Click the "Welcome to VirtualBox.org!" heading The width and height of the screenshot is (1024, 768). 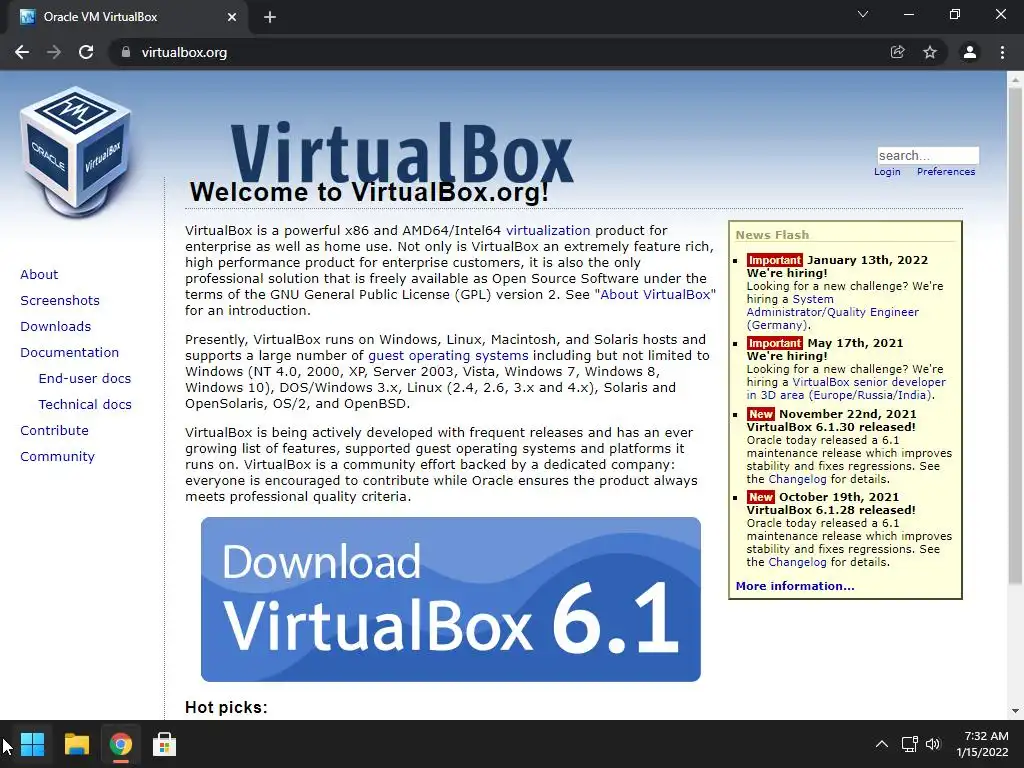click(369, 192)
